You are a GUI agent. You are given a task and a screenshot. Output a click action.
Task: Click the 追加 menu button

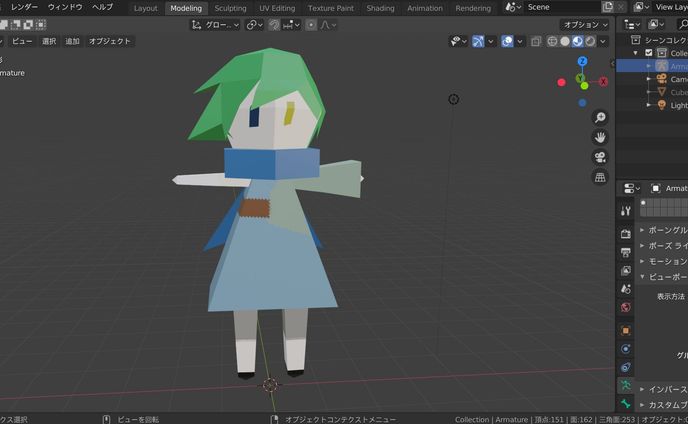pos(72,42)
